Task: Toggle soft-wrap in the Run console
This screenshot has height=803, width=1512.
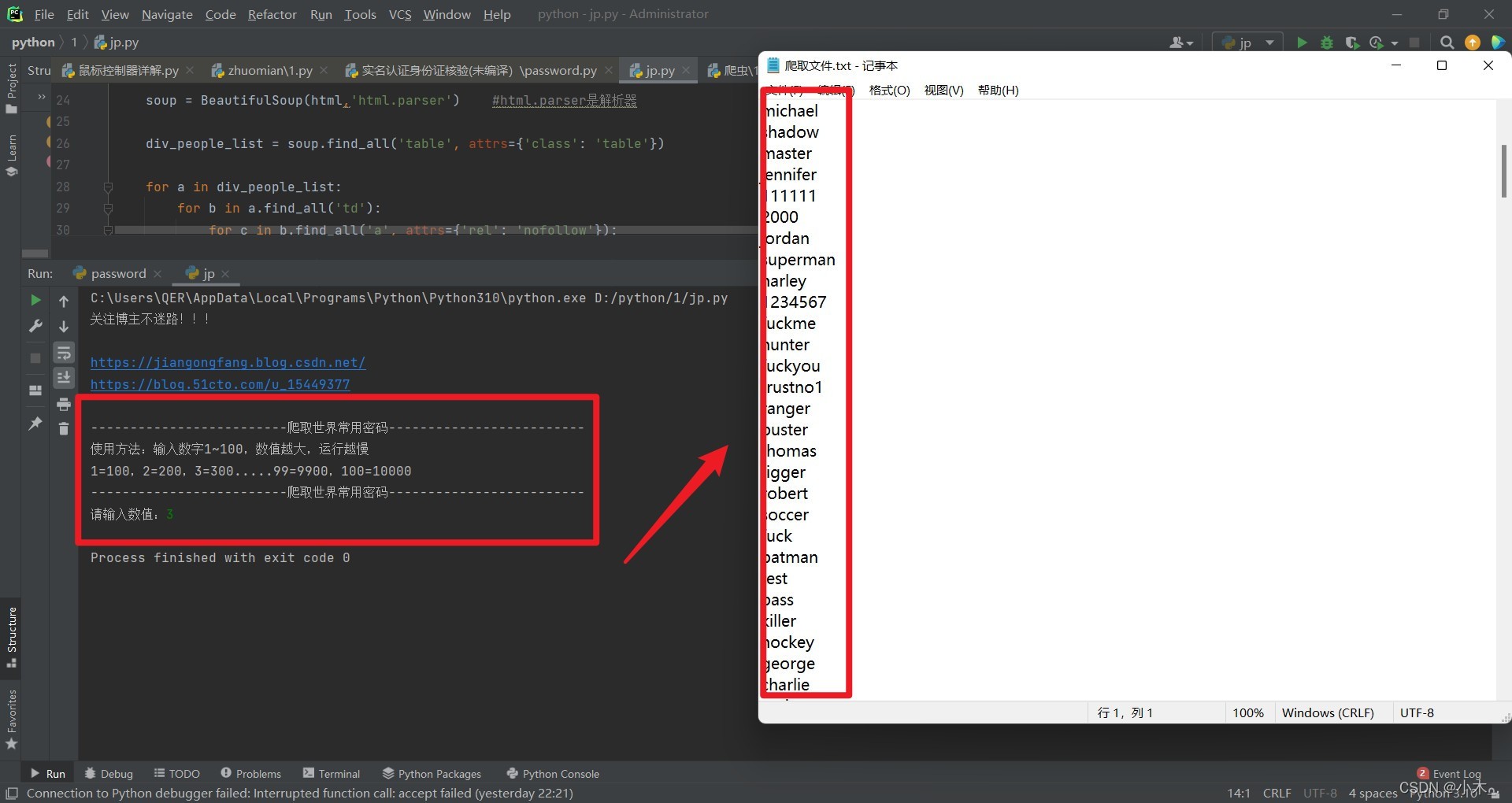Action: click(64, 353)
